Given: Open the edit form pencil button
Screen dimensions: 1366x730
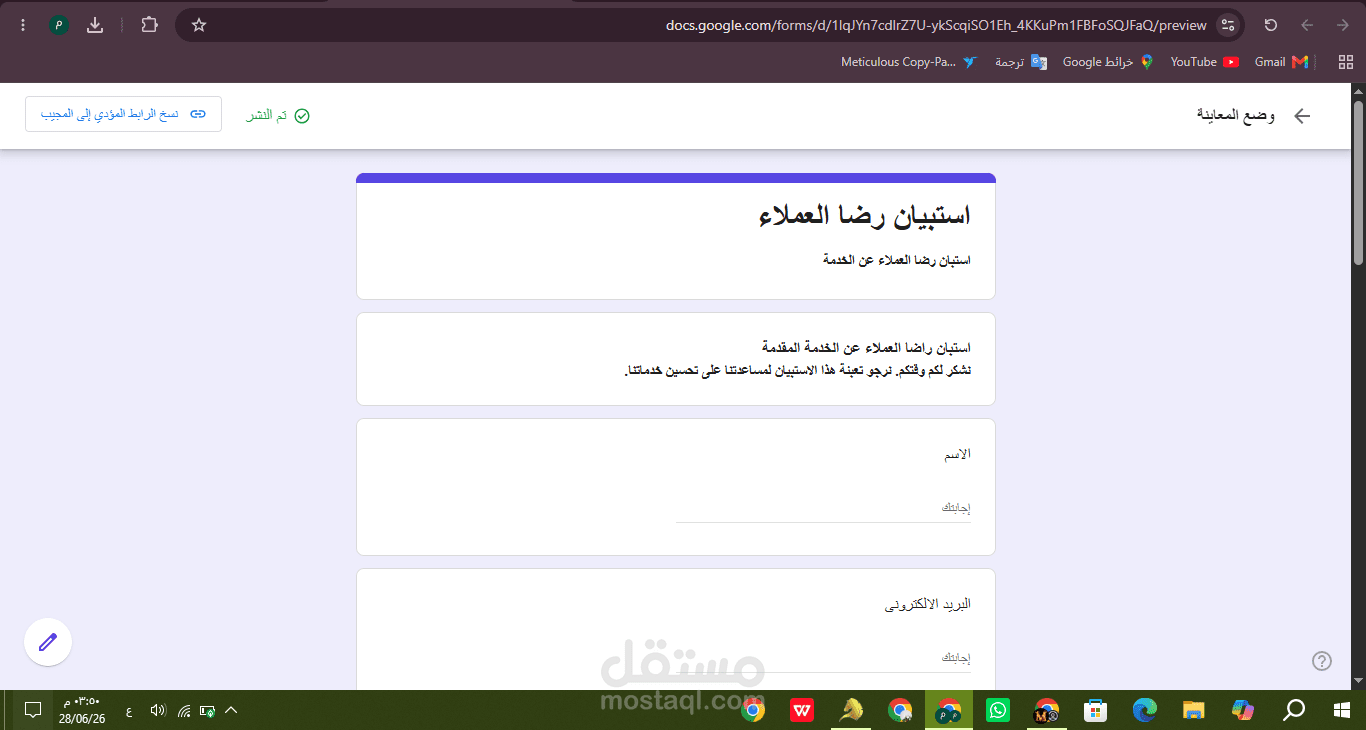Looking at the screenshot, I should pyautogui.click(x=48, y=642).
